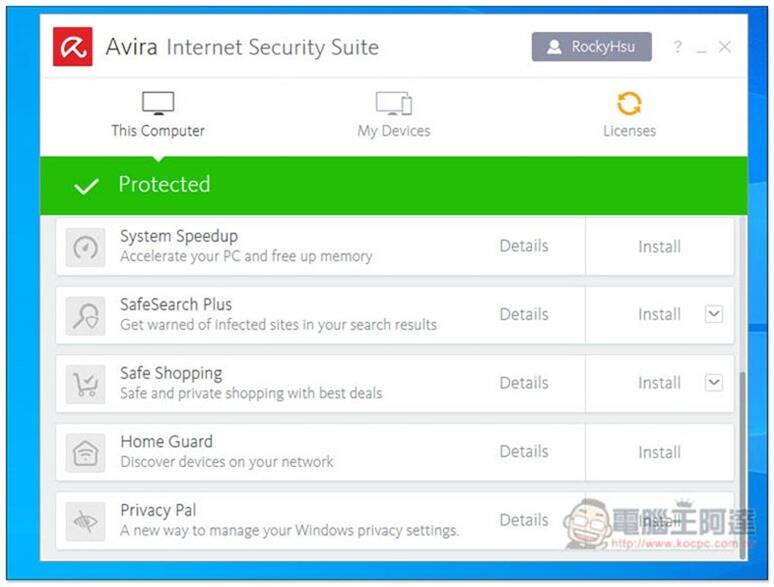Viewport: 774px width, 587px height.
Task: Open the RockyHsu account button
Action: point(591,47)
